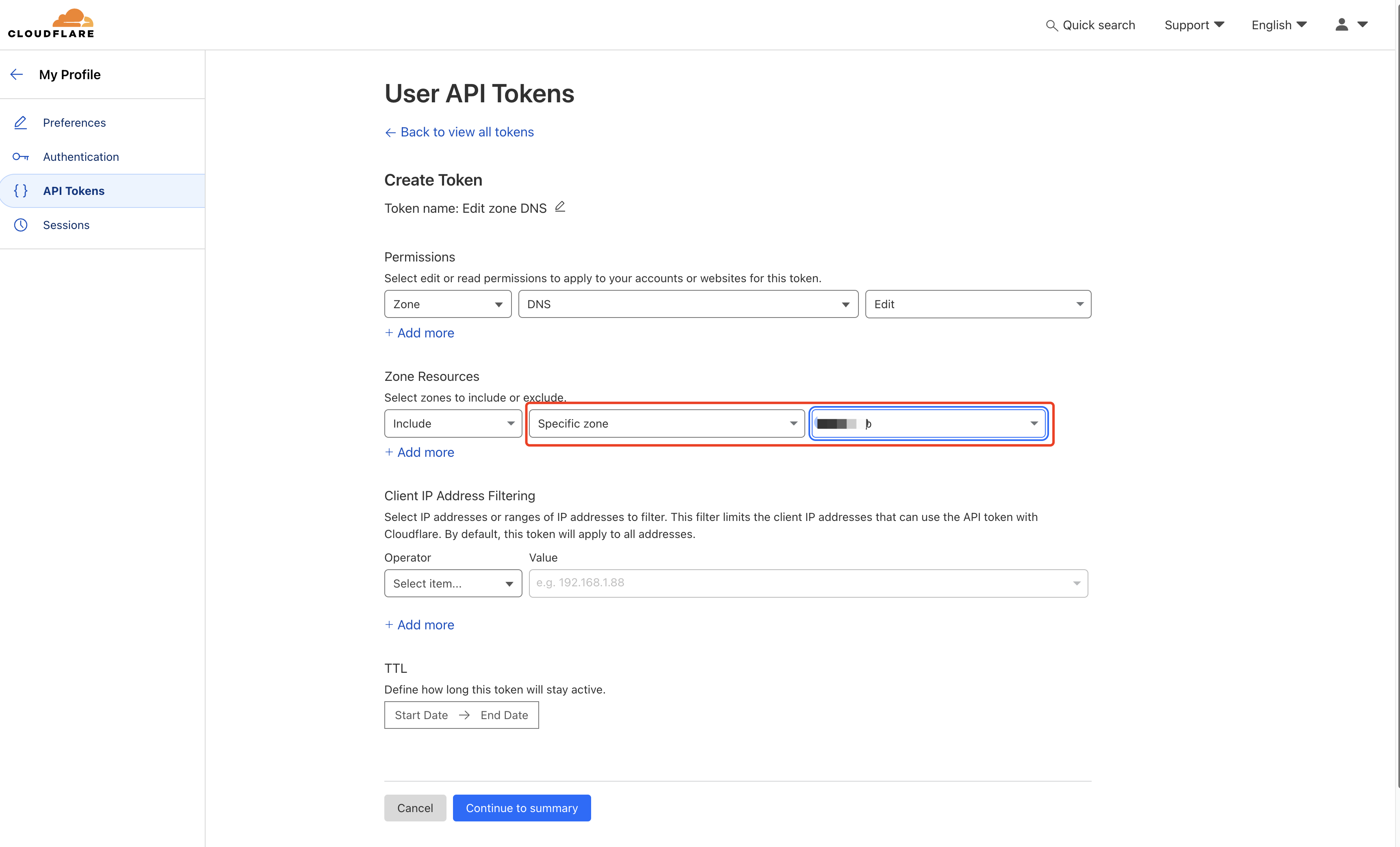Click the End Date field
The image size is (1400, 847).
(504, 715)
